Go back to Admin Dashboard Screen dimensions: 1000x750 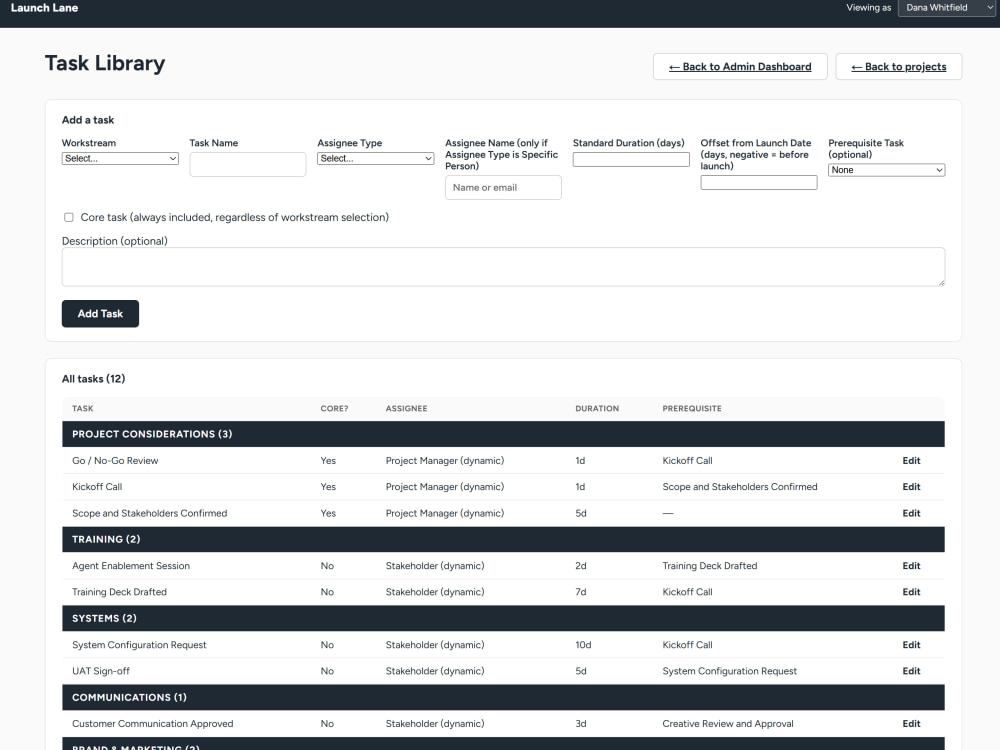pyautogui.click(x=740, y=66)
